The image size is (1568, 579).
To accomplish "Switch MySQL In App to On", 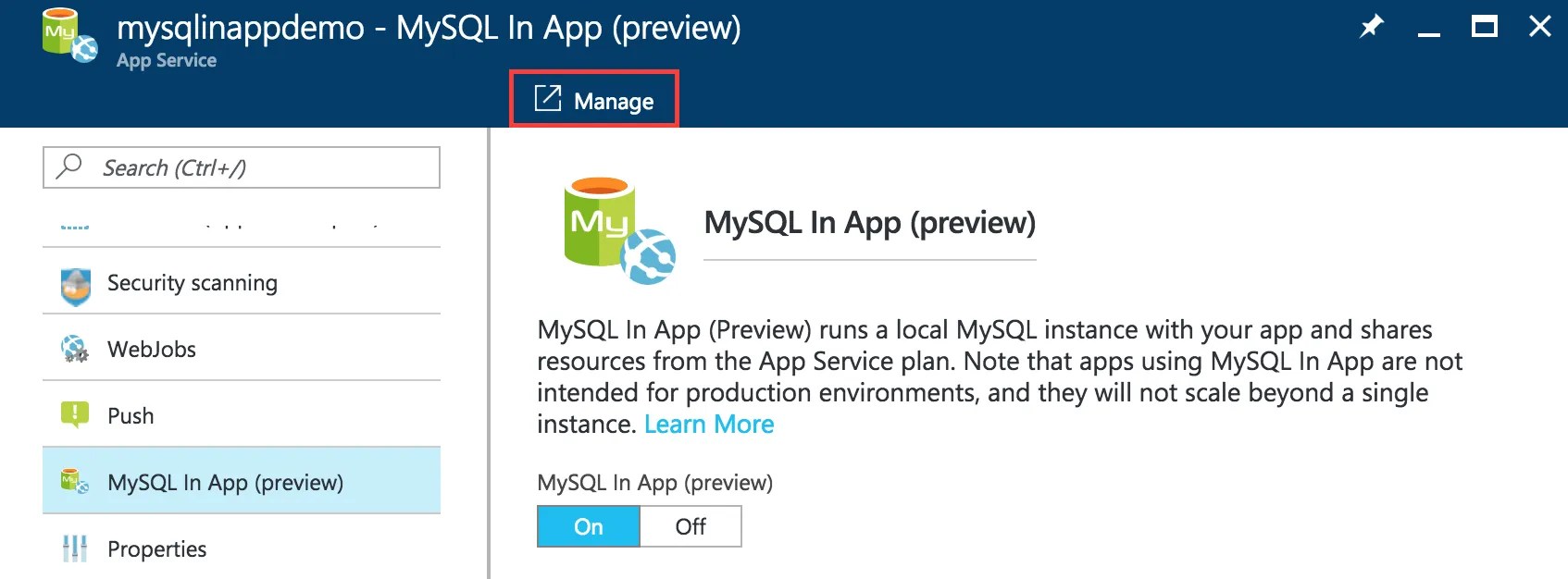I will tap(589, 526).
